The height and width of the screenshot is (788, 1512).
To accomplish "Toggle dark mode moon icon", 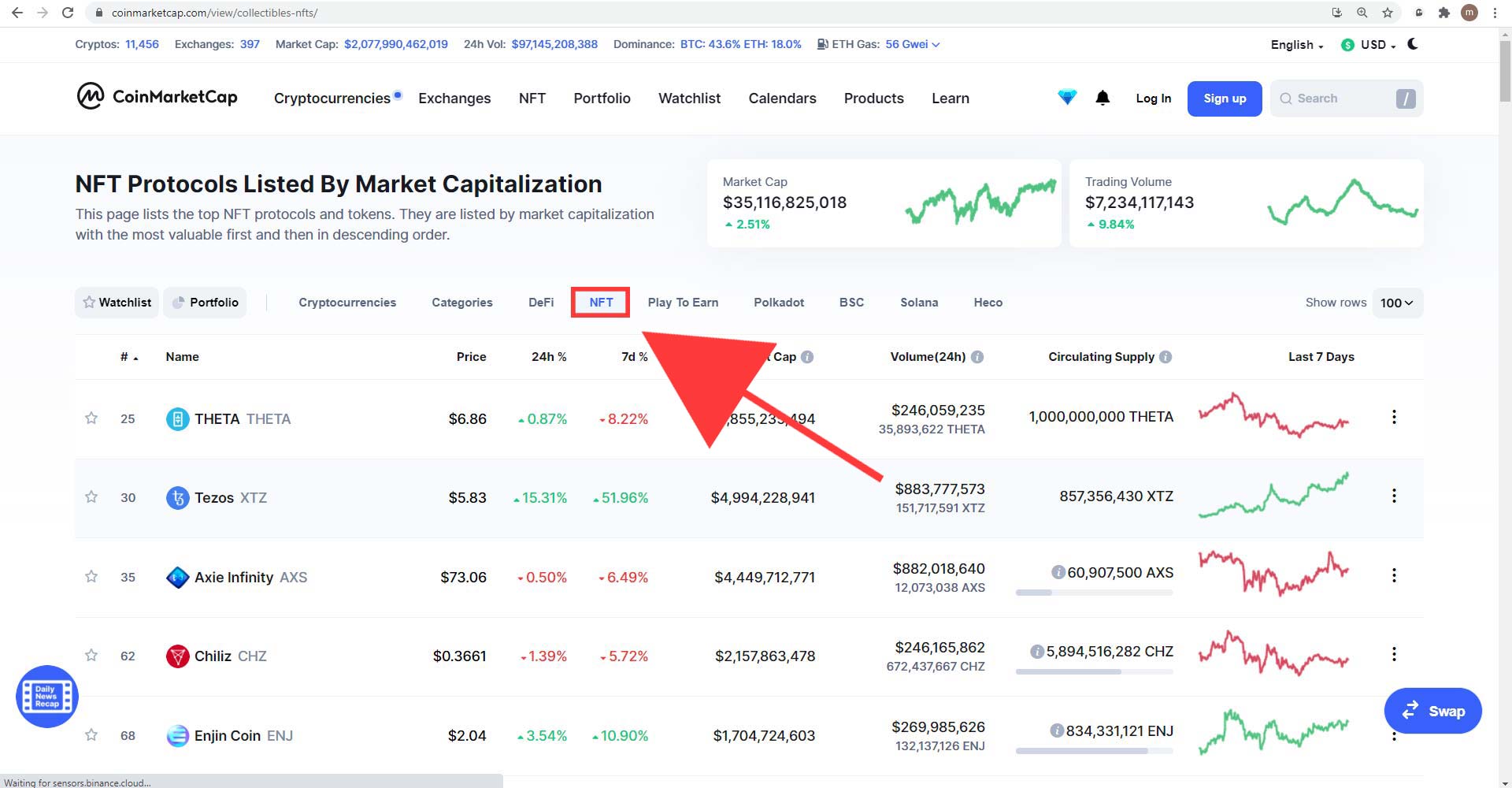I will point(1413,44).
